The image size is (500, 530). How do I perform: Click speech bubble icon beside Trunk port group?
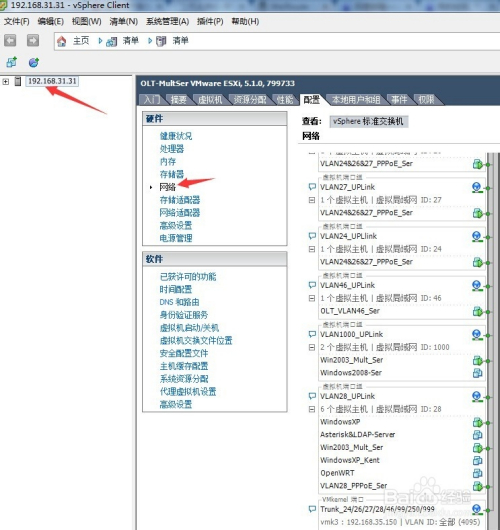[312, 509]
